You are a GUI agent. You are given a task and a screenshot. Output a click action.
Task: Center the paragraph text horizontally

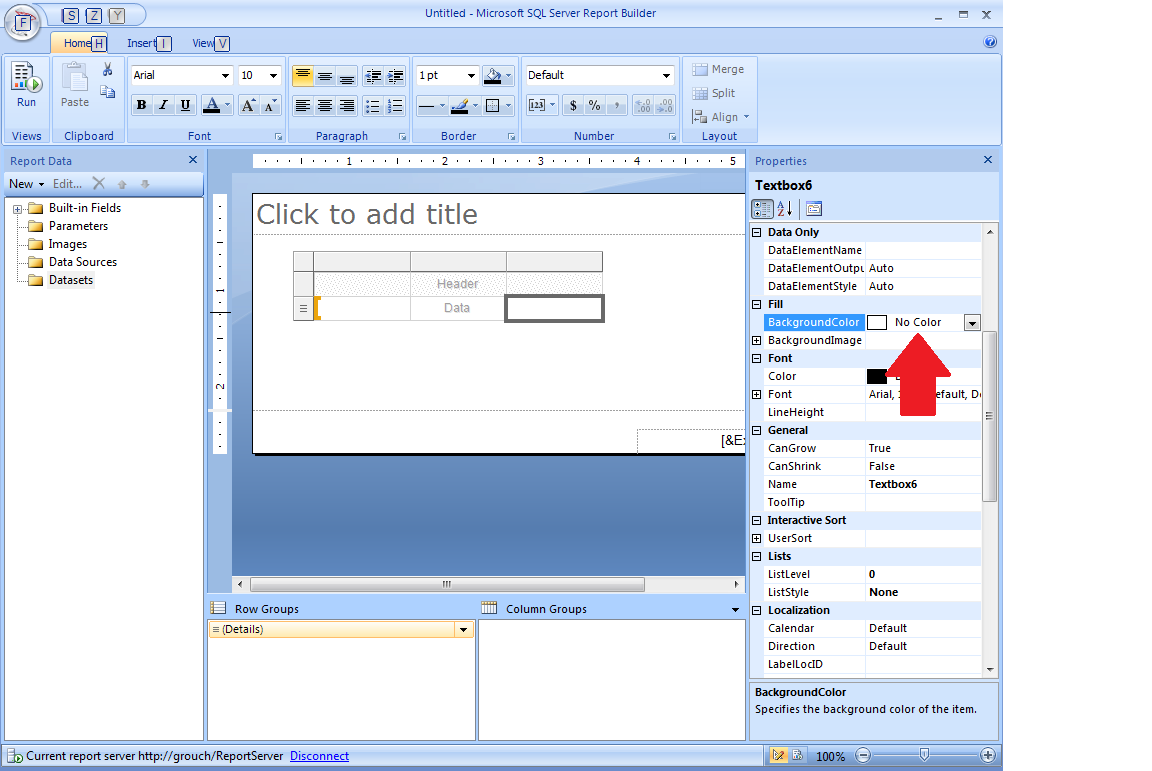click(x=325, y=106)
